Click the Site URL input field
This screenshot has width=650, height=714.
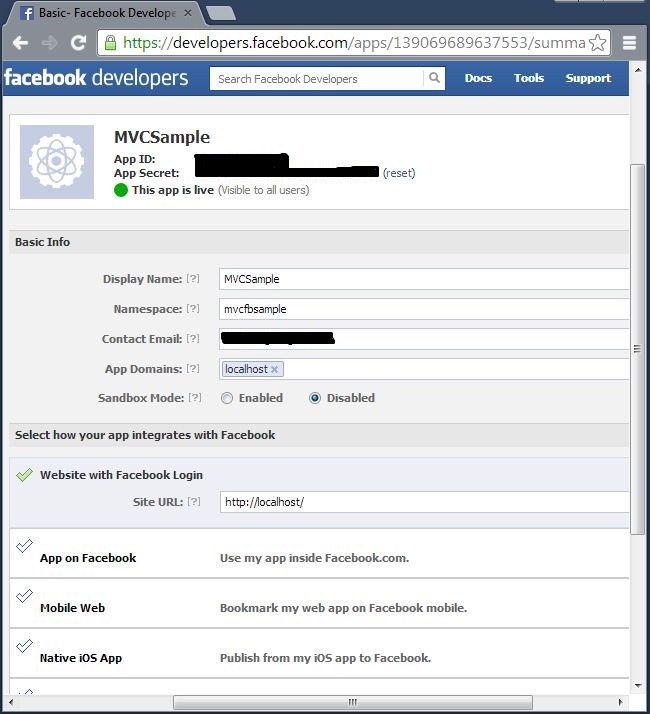click(425, 502)
